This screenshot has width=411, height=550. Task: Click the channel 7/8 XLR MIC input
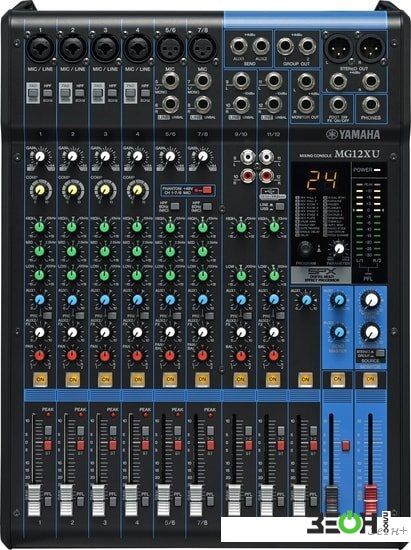pyautogui.click(x=202, y=48)
